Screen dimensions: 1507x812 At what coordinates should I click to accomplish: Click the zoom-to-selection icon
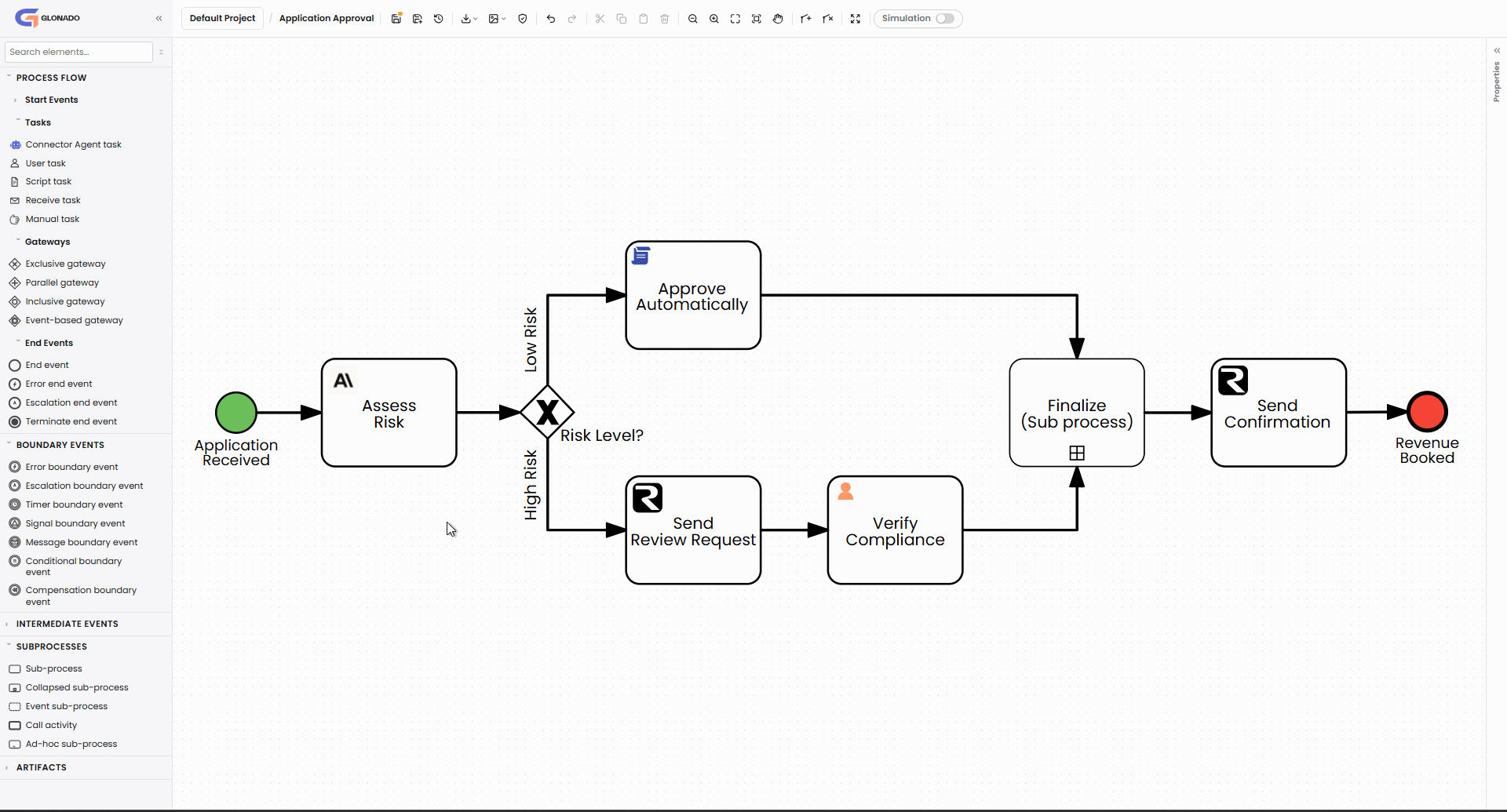[757, 18]
